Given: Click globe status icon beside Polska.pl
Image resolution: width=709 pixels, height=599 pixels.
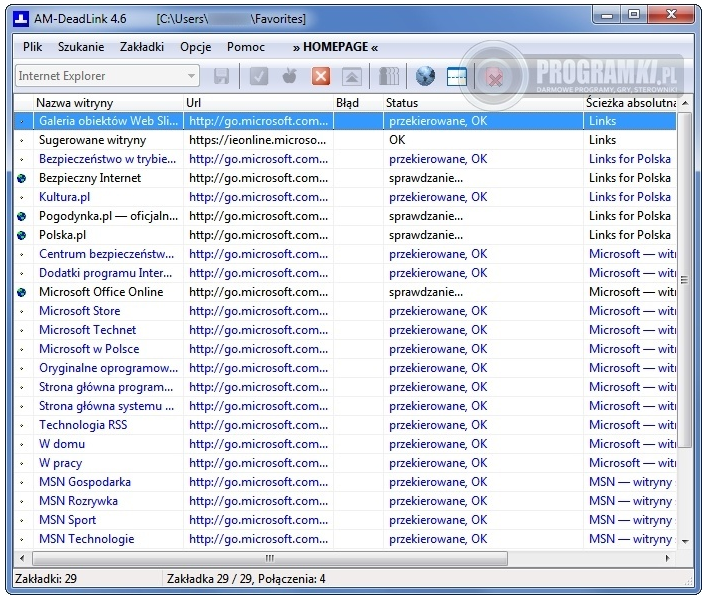Looking at the screenshot, I should click(21, 235).
